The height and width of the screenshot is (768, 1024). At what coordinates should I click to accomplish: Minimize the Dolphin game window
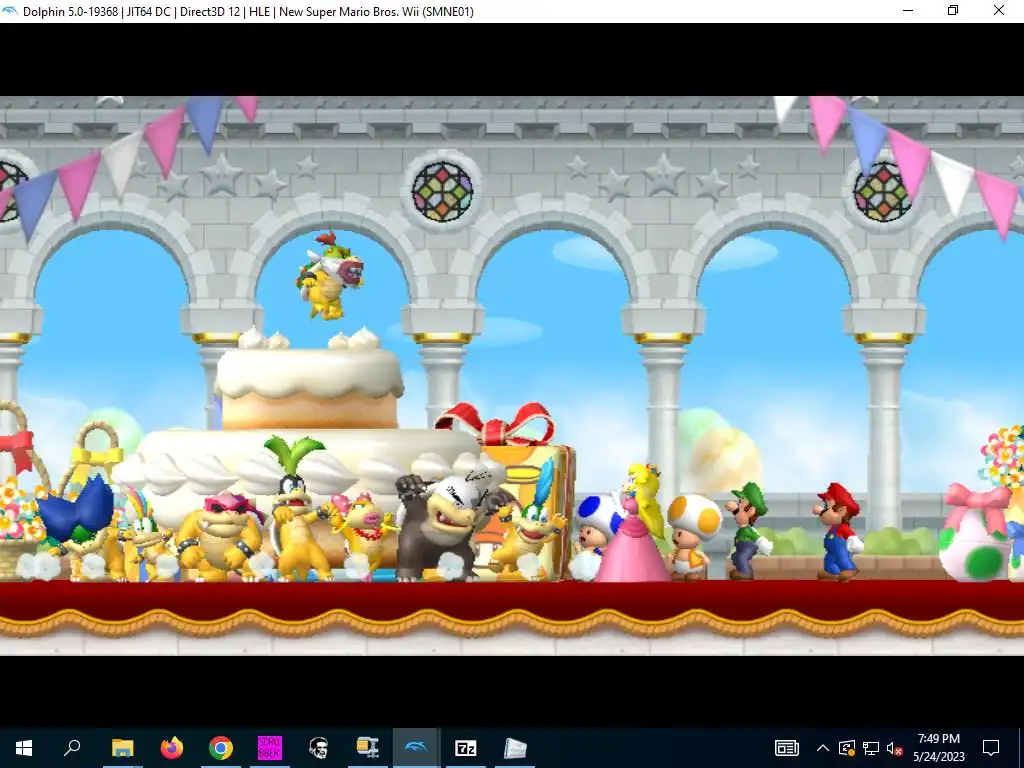[908, 10]
